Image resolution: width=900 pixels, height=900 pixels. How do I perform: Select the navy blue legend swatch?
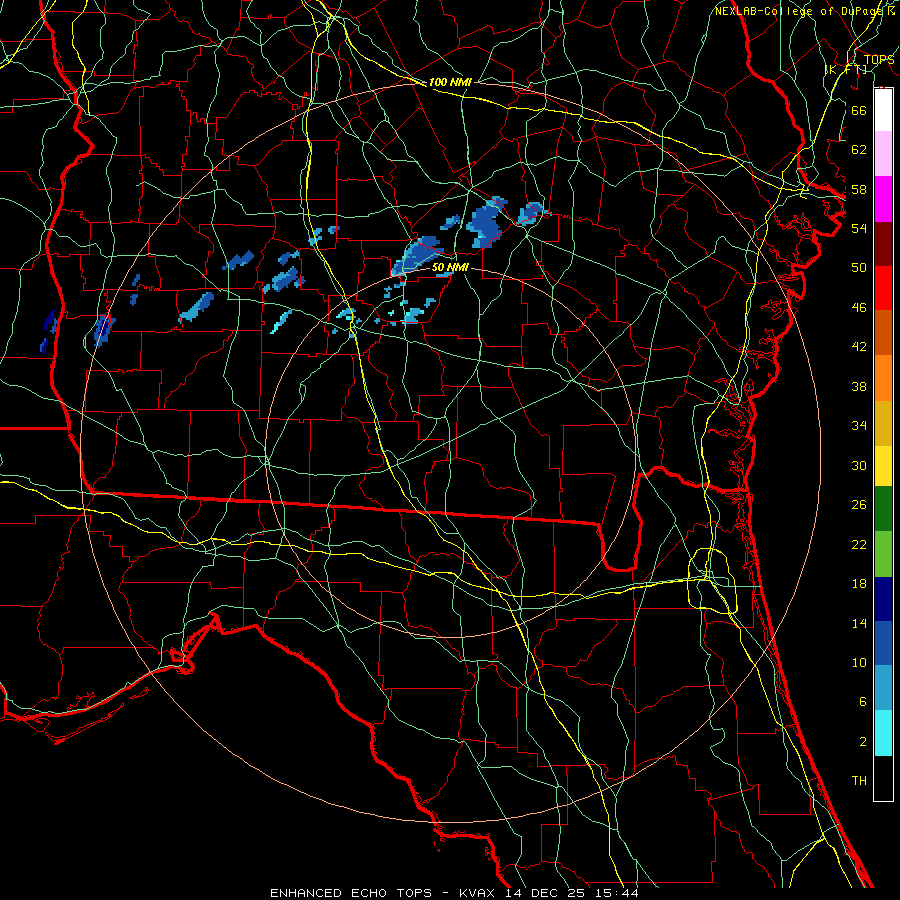883,599
